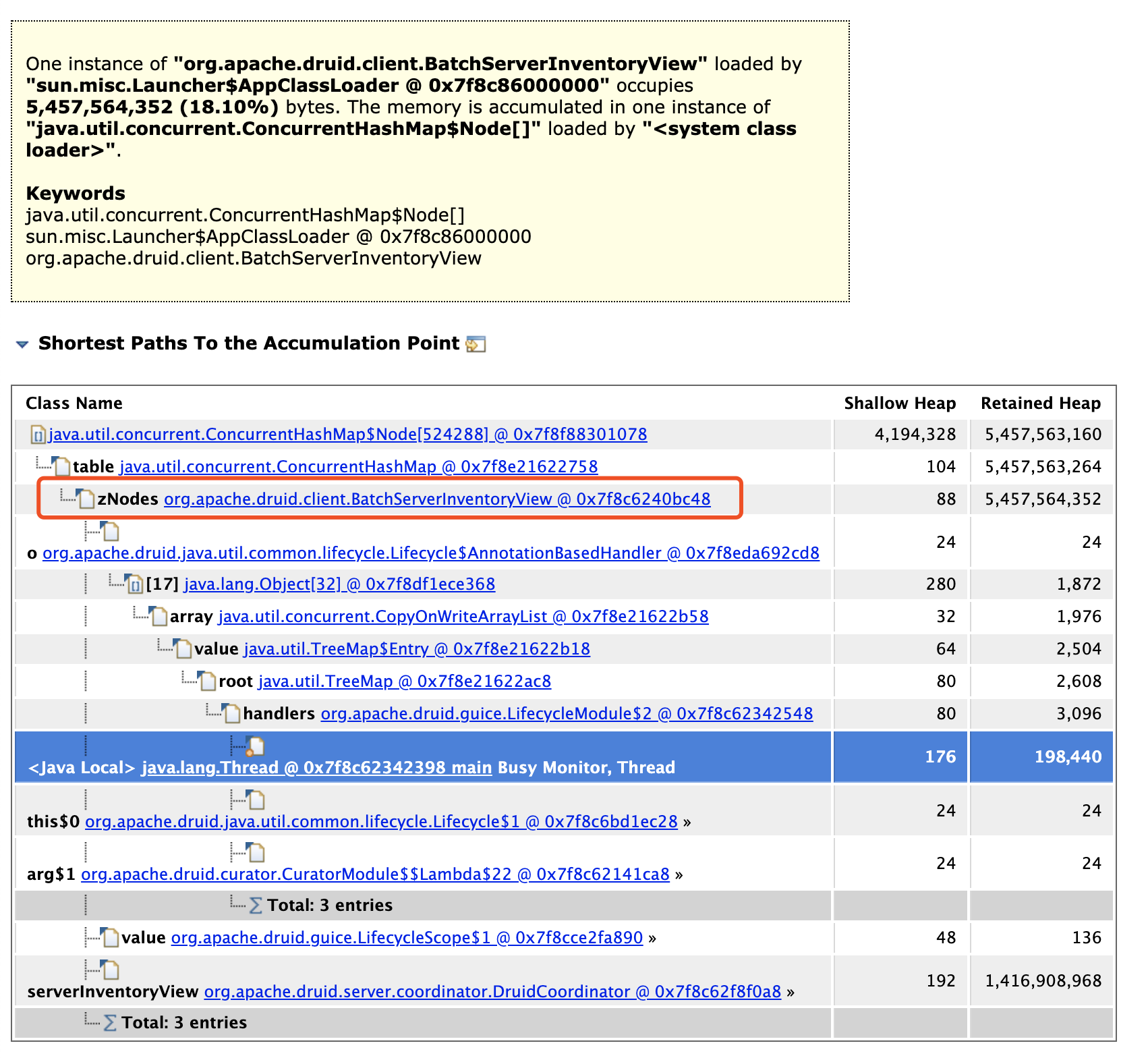Viewport: 1148px width, 1058px height.
Task: Select the bottom 'Total: 3 entries' label
Action: pos(184,1023)
